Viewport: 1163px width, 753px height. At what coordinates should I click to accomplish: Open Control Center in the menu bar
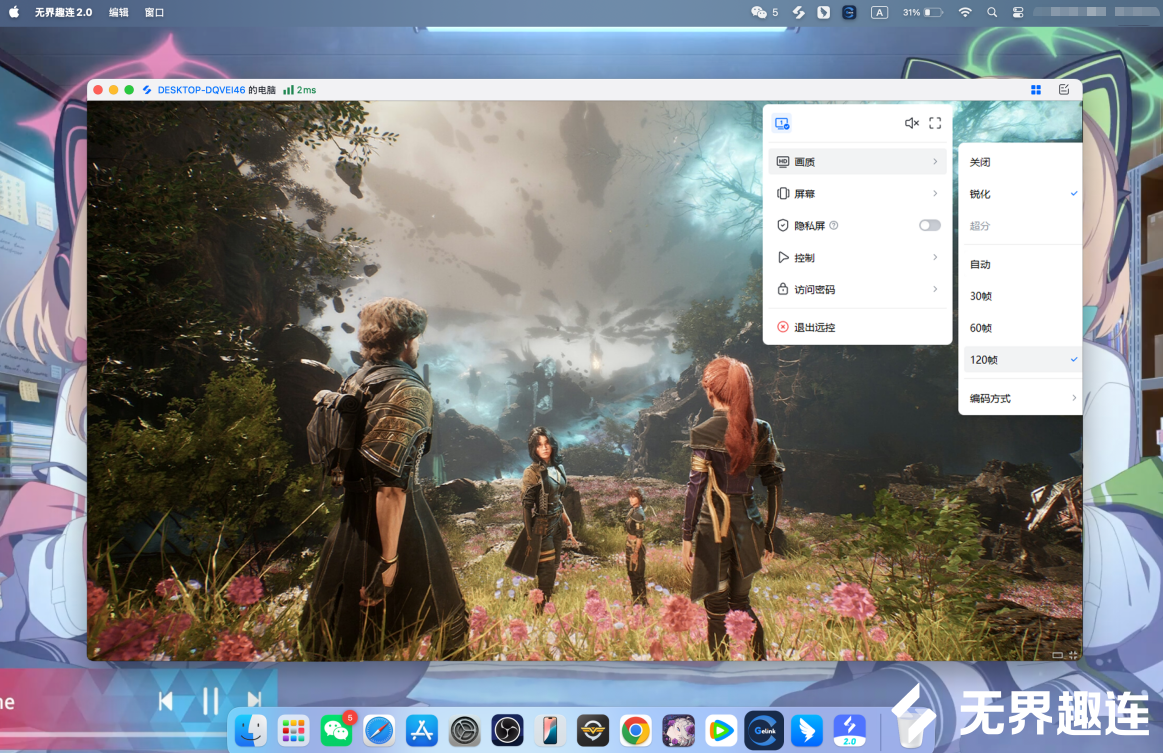point(1018,12)
